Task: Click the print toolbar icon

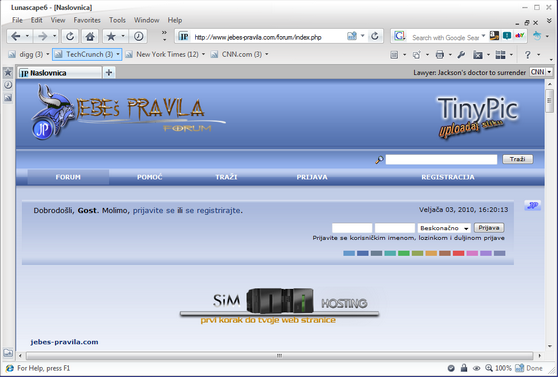Action: coord(440,55)
